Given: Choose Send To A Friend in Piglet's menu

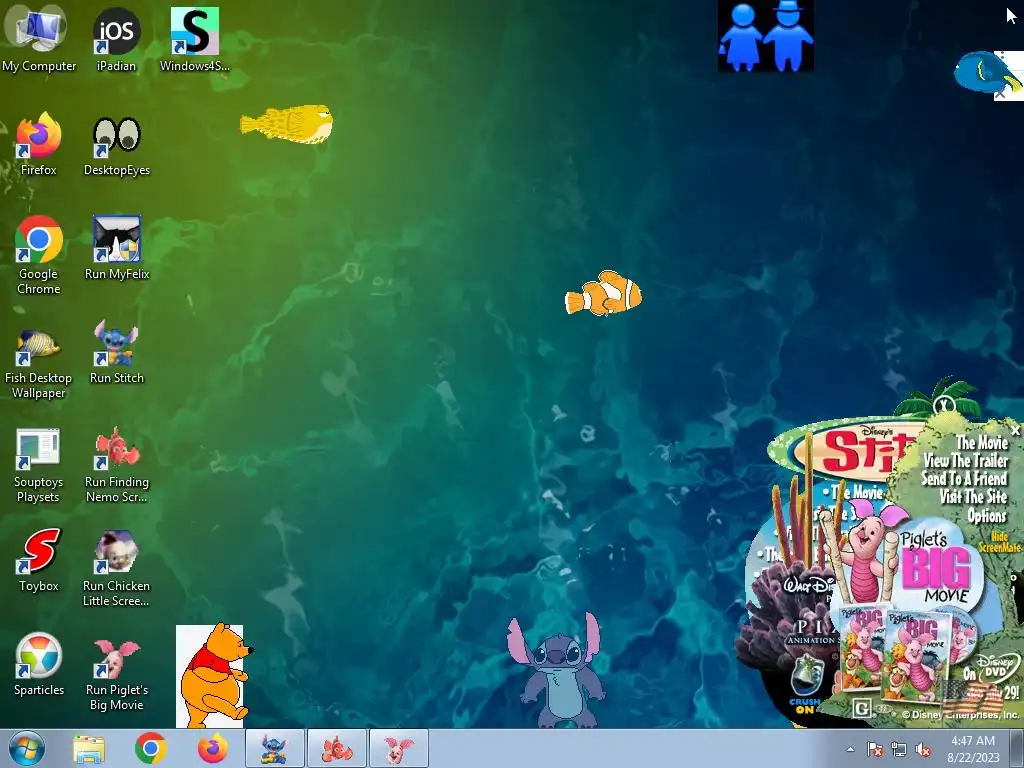Looking at the screenshot, I should [965, 479].
